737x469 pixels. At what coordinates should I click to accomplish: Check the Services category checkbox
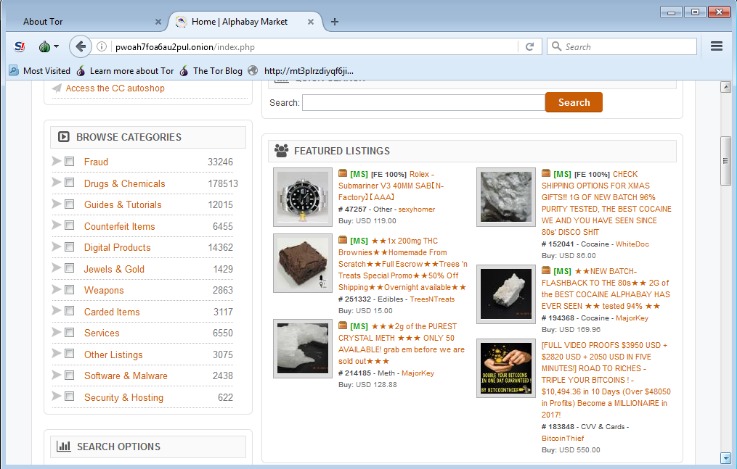click(69, 332)
